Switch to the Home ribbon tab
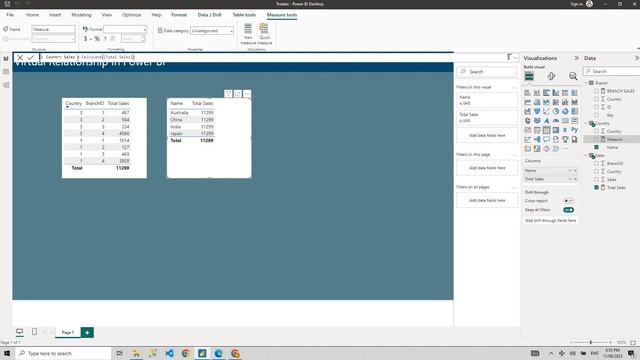640x360 pixels. [x=32, y=15]
